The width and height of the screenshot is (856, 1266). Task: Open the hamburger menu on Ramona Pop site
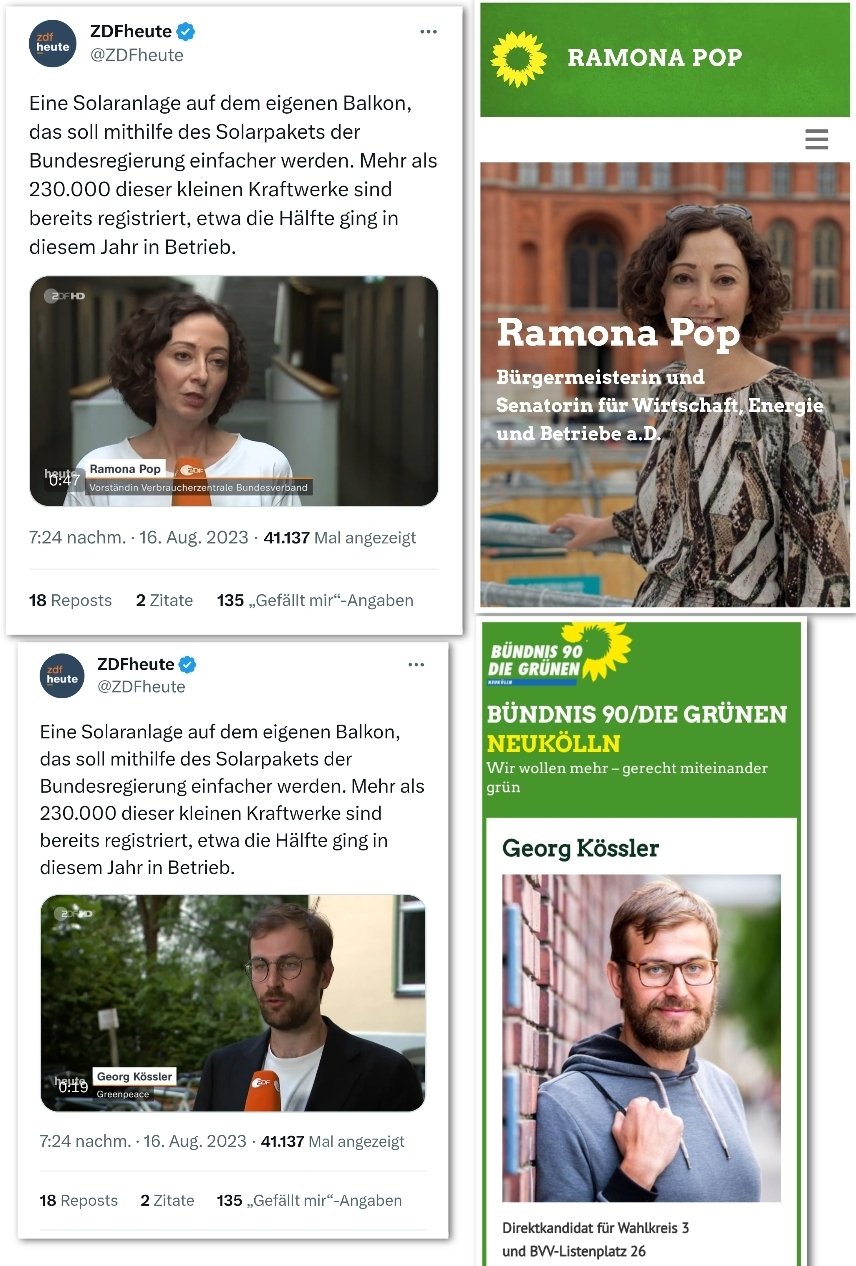click(816, 139)
